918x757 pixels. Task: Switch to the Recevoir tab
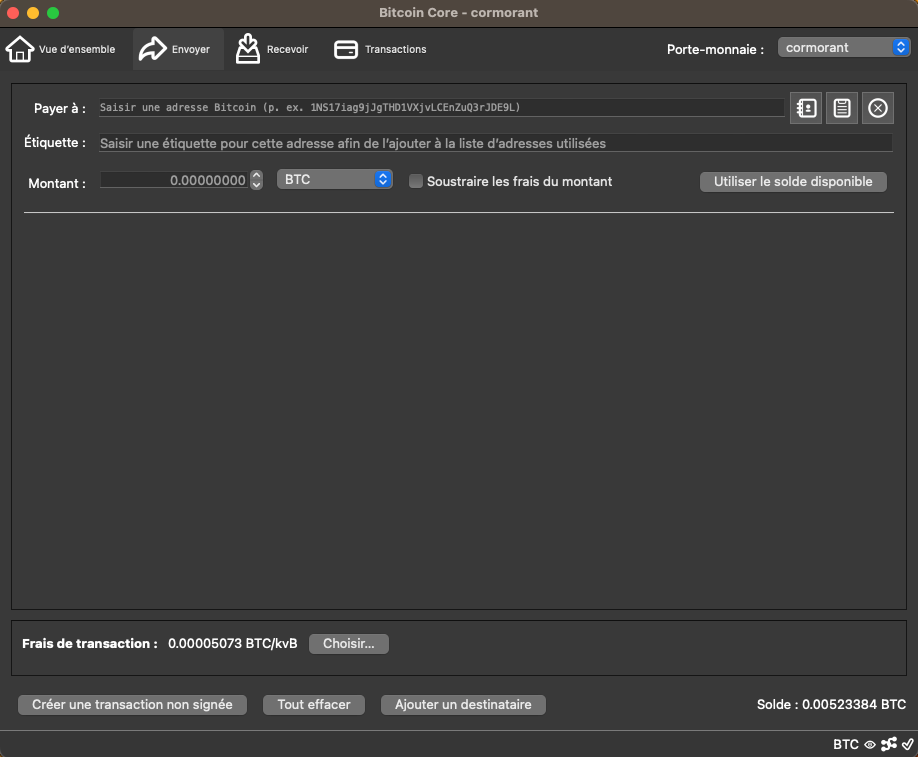[272, 49]
